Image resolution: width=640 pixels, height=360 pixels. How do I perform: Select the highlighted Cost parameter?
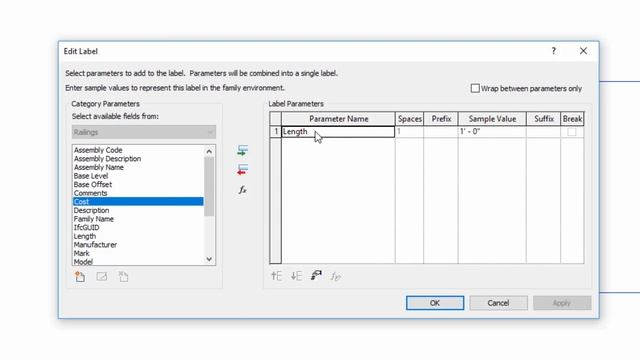[138, 202]
